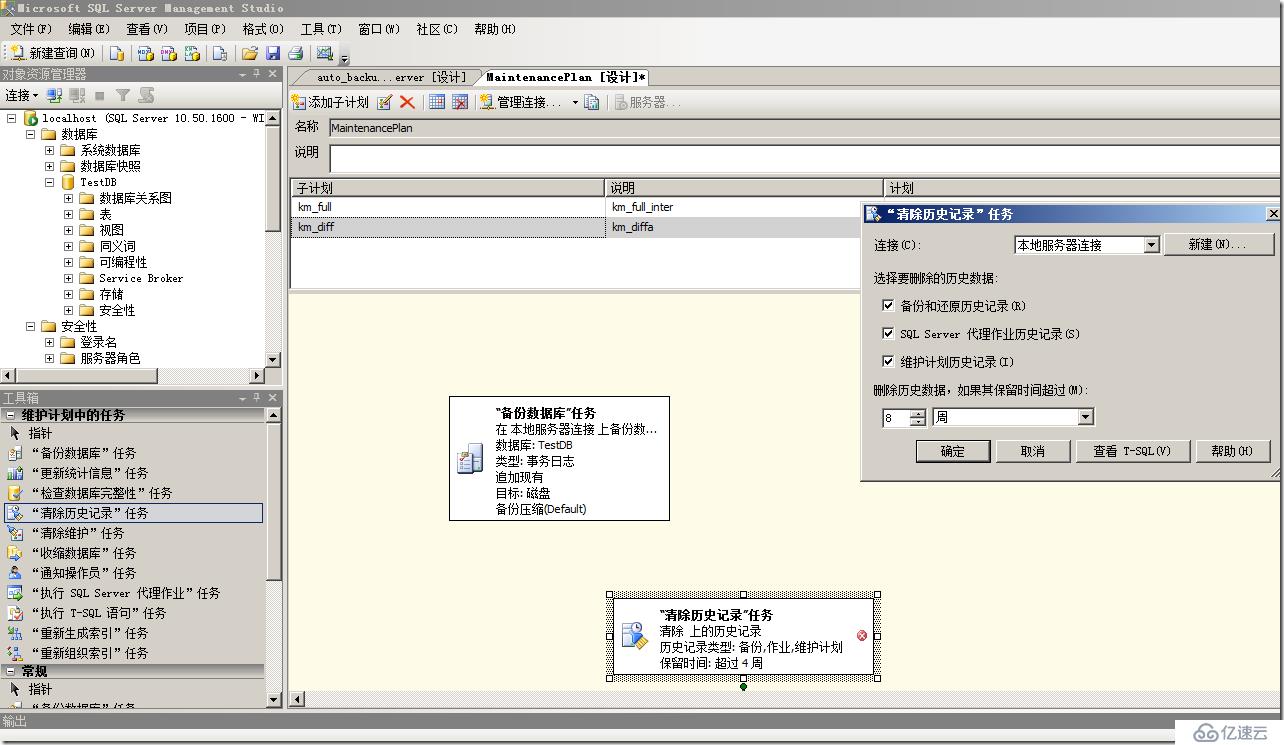Click the subplan schedule calendar icon

(x=437, y=102)
